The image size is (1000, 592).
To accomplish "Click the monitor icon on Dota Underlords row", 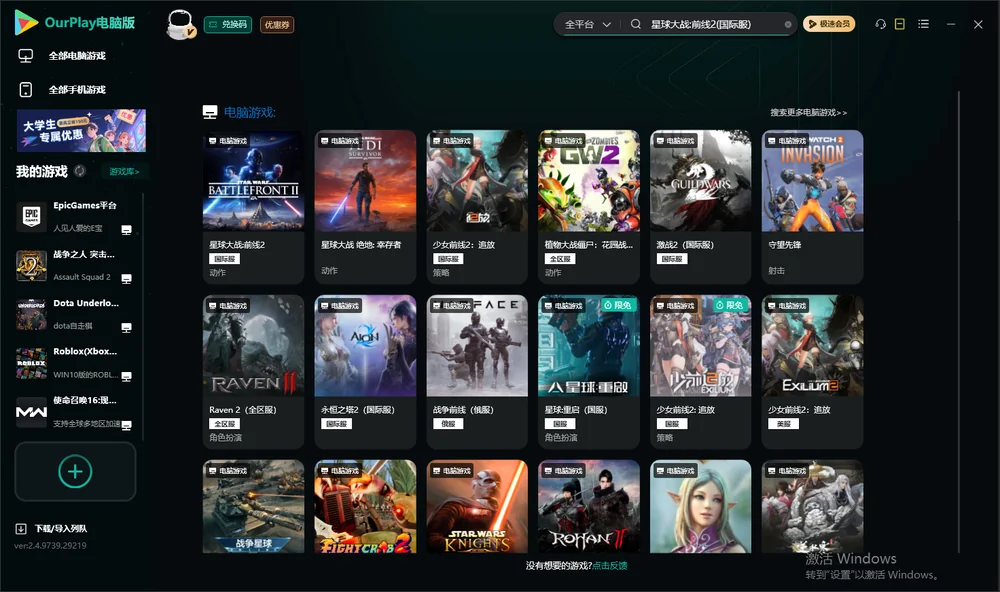I will click(x=126, y=327).
